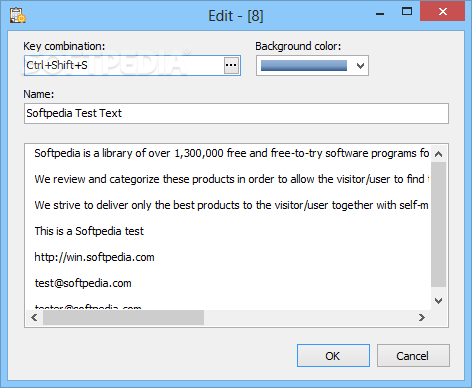The height and width of the screenshot is (388, 472).
Task: Click the horizontal scrollbar right arrow
Action: point(422,318)
